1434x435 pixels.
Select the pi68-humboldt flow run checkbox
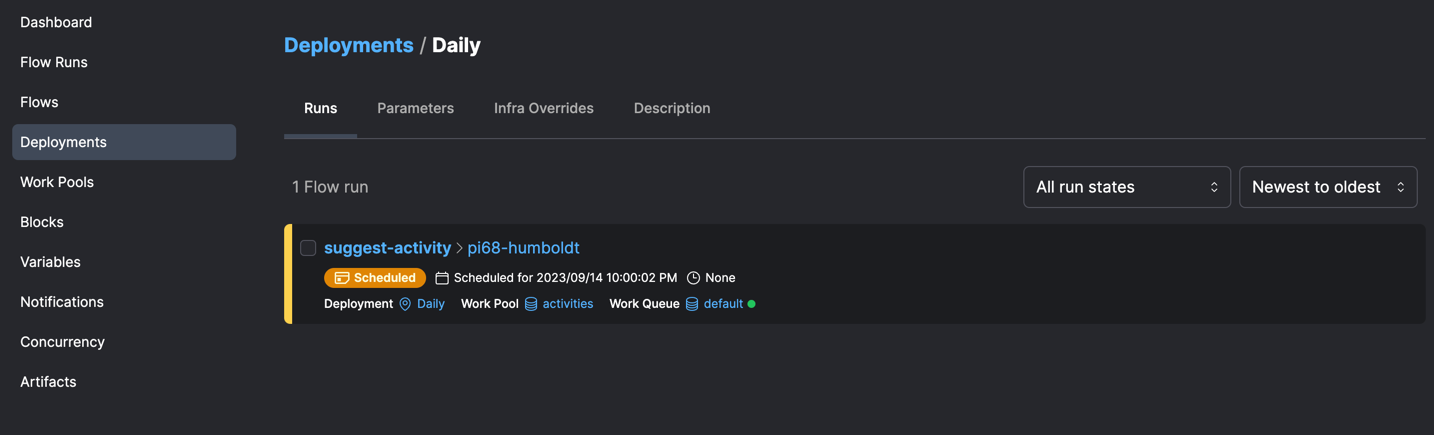click(308, 248)
